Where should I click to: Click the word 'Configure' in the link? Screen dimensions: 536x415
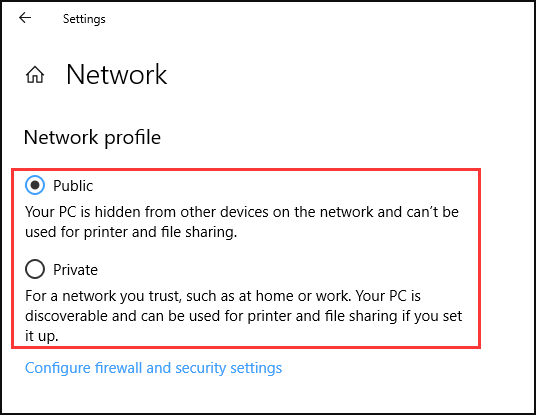coord(58,369)
